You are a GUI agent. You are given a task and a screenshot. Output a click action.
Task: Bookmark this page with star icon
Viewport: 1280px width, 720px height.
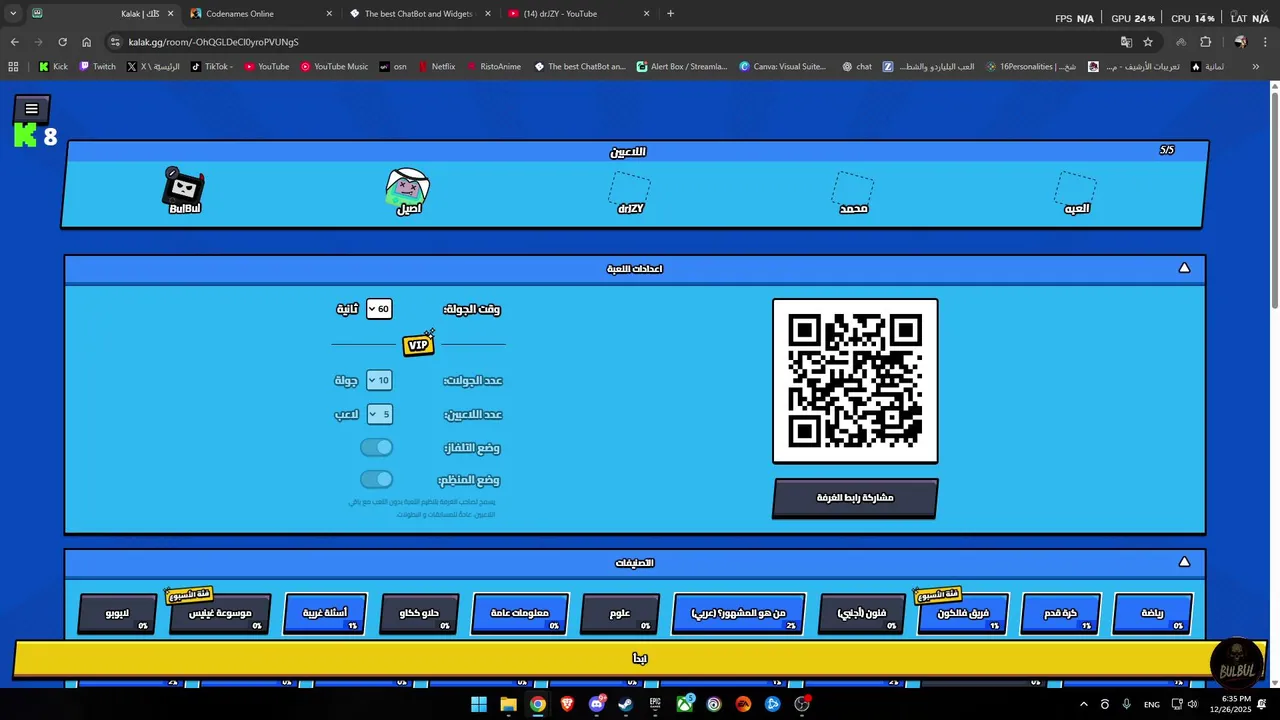1148,42
